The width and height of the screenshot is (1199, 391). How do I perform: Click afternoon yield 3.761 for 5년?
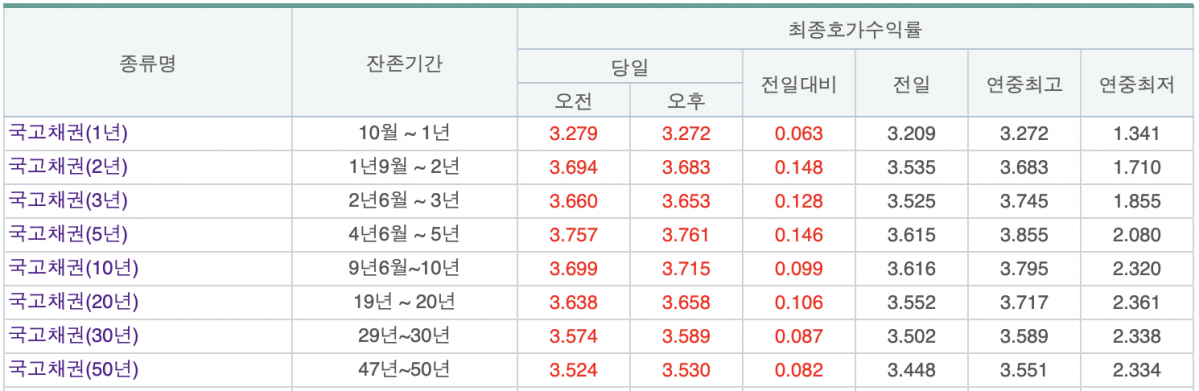click(x=686, y=235)
